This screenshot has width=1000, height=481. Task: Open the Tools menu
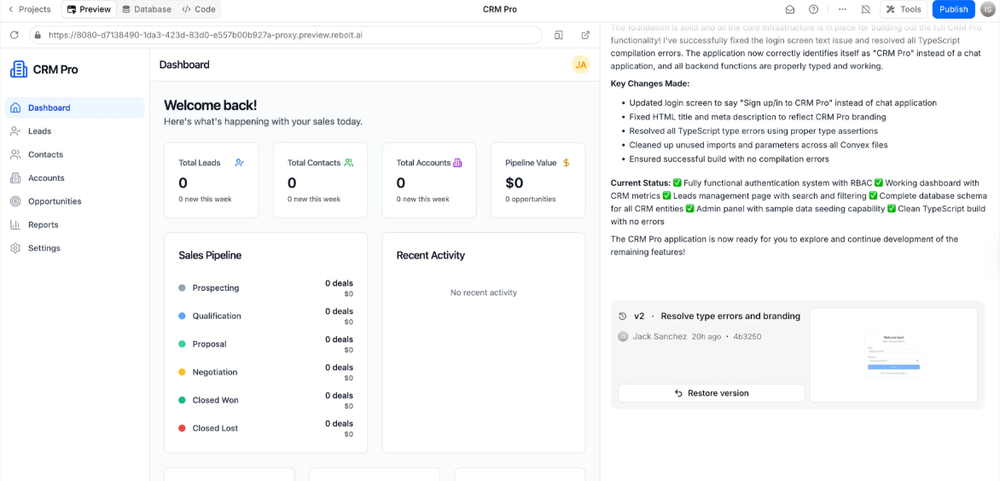click(904, 9)
